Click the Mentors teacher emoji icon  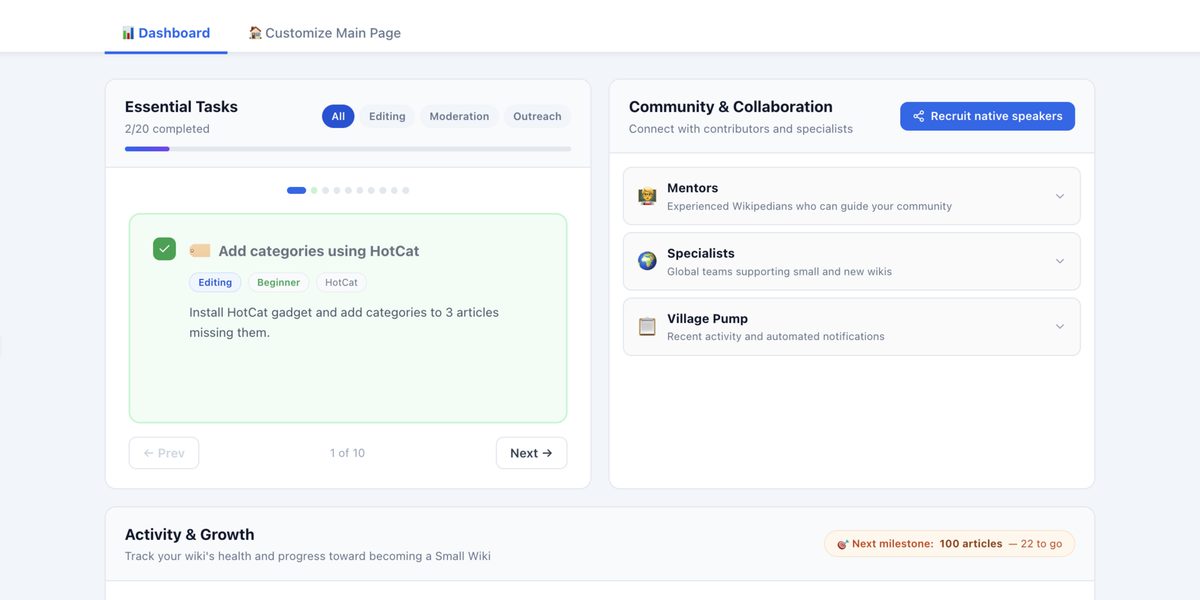point(647,196)
